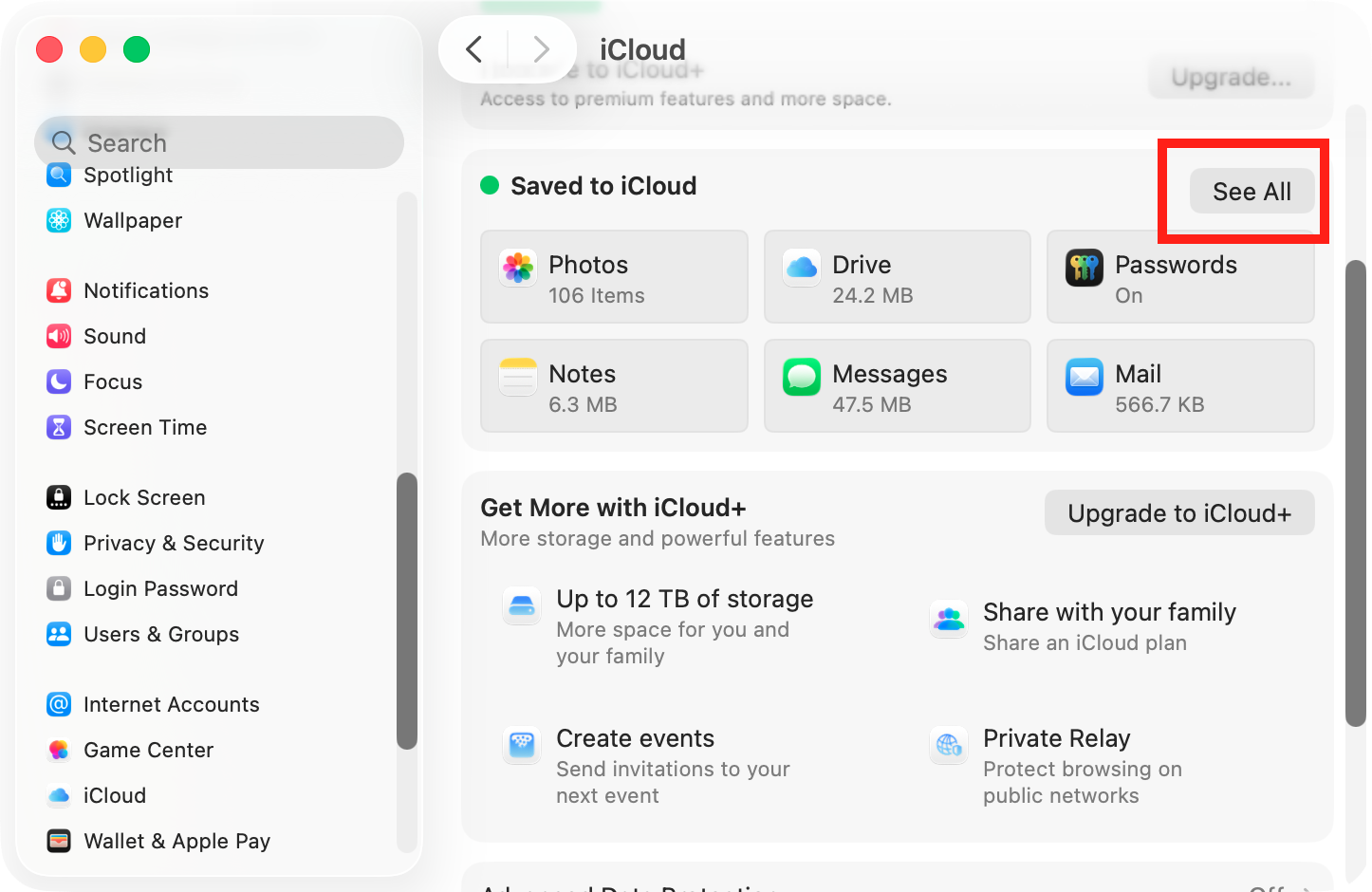
Task: Click Upgrade to iCloud+
Action: click(x=1178, y=512)
